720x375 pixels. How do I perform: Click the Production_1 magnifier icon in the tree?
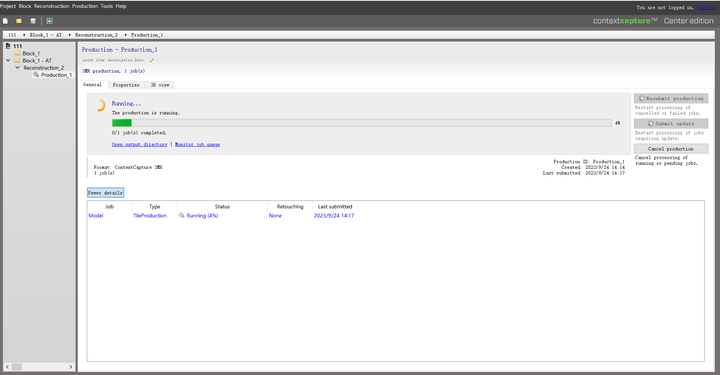point(36,75)
